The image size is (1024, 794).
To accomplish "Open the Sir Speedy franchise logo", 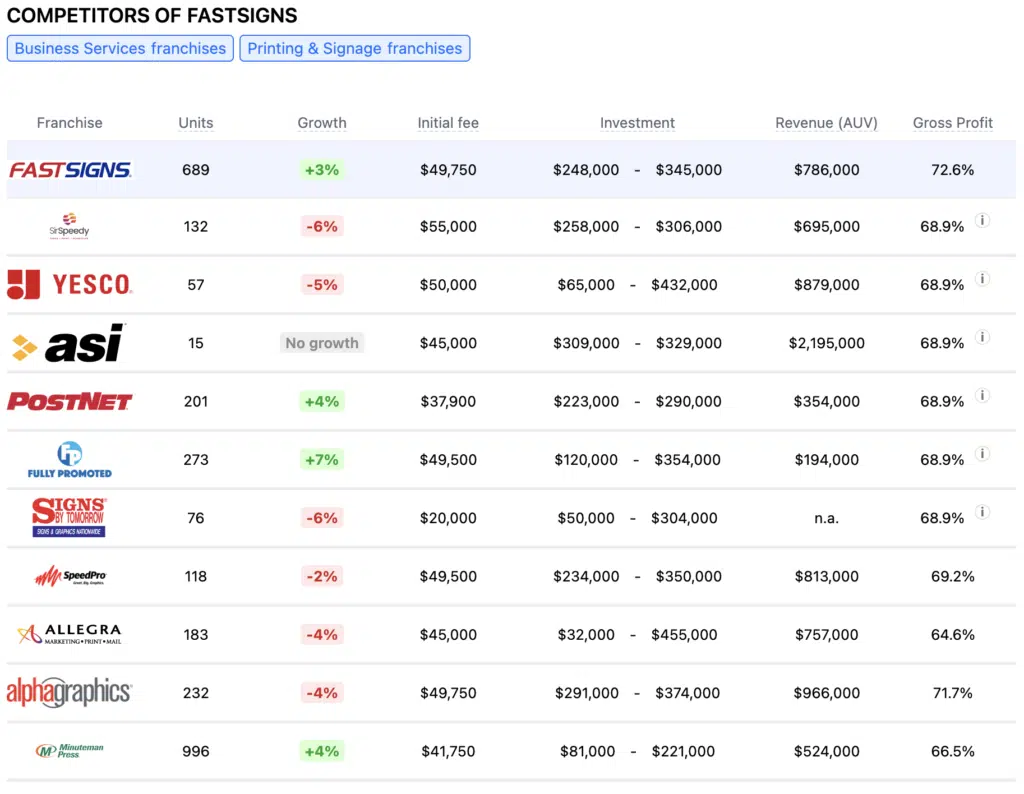I will pyautogui.click(x=69, y=226).
